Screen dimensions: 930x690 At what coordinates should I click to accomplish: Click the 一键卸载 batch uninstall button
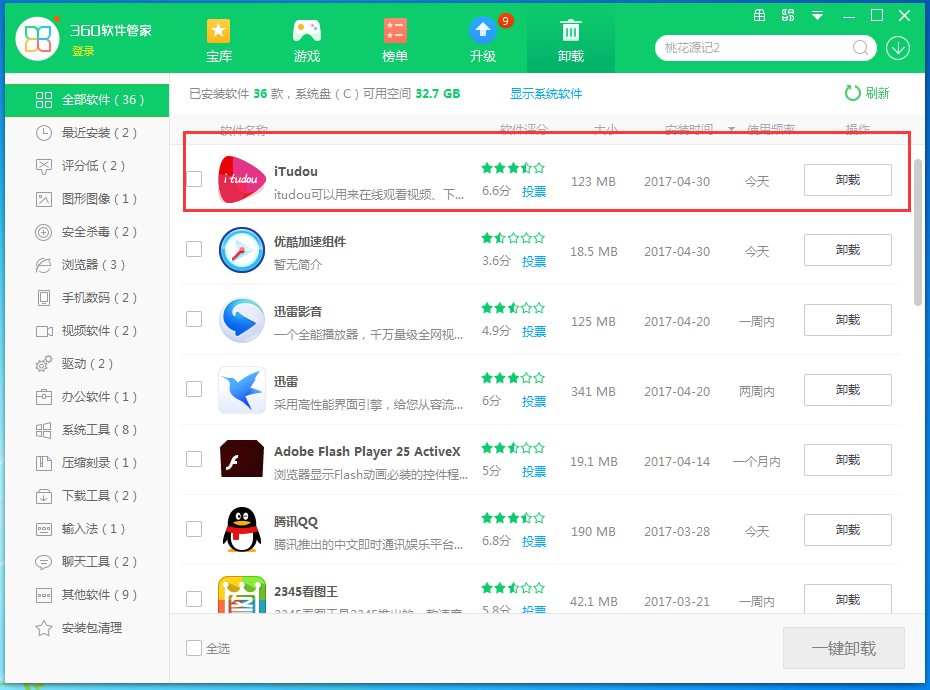click(843, 648)
